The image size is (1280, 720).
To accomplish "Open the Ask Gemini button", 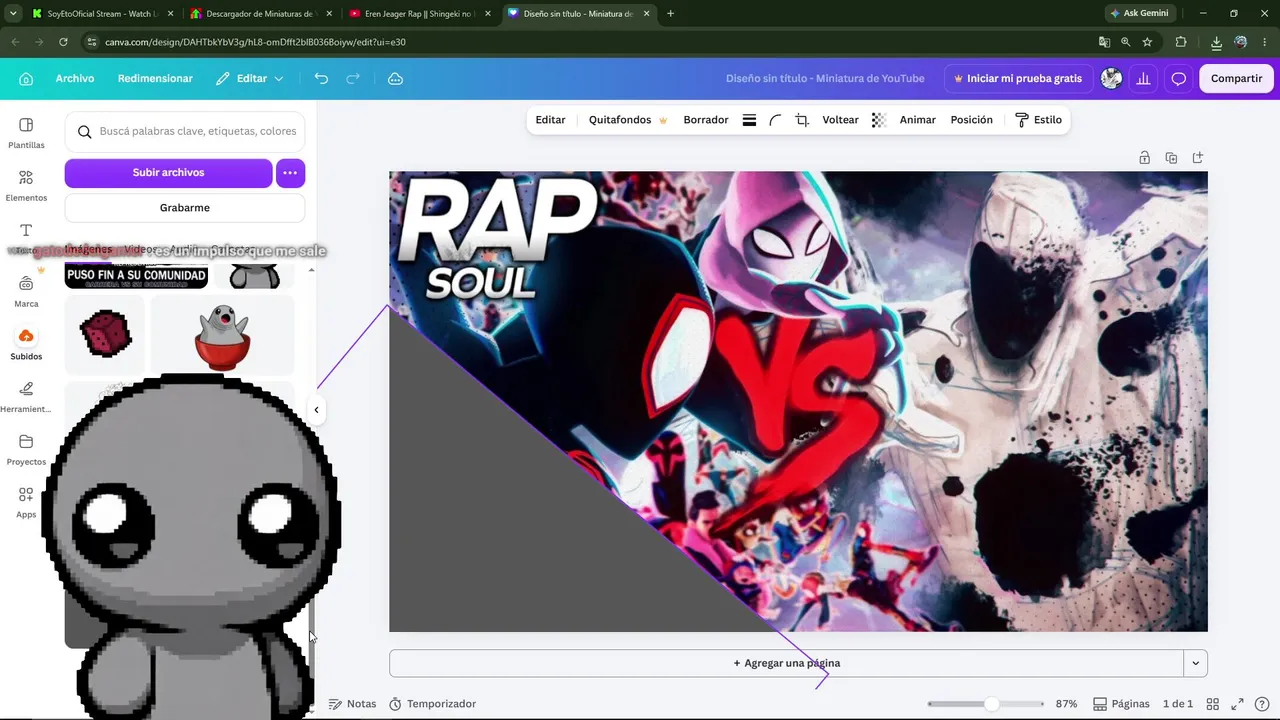I will pos(1139,13).
